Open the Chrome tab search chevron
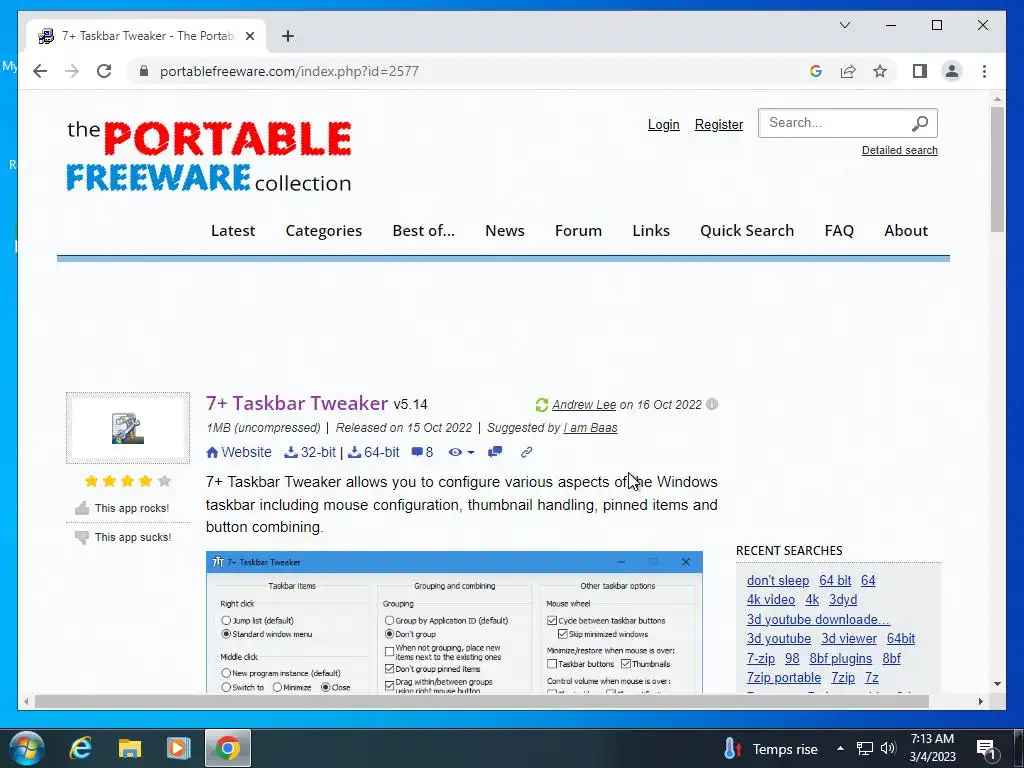Viewport: 1024px width, 768px height. coord(844,25)
